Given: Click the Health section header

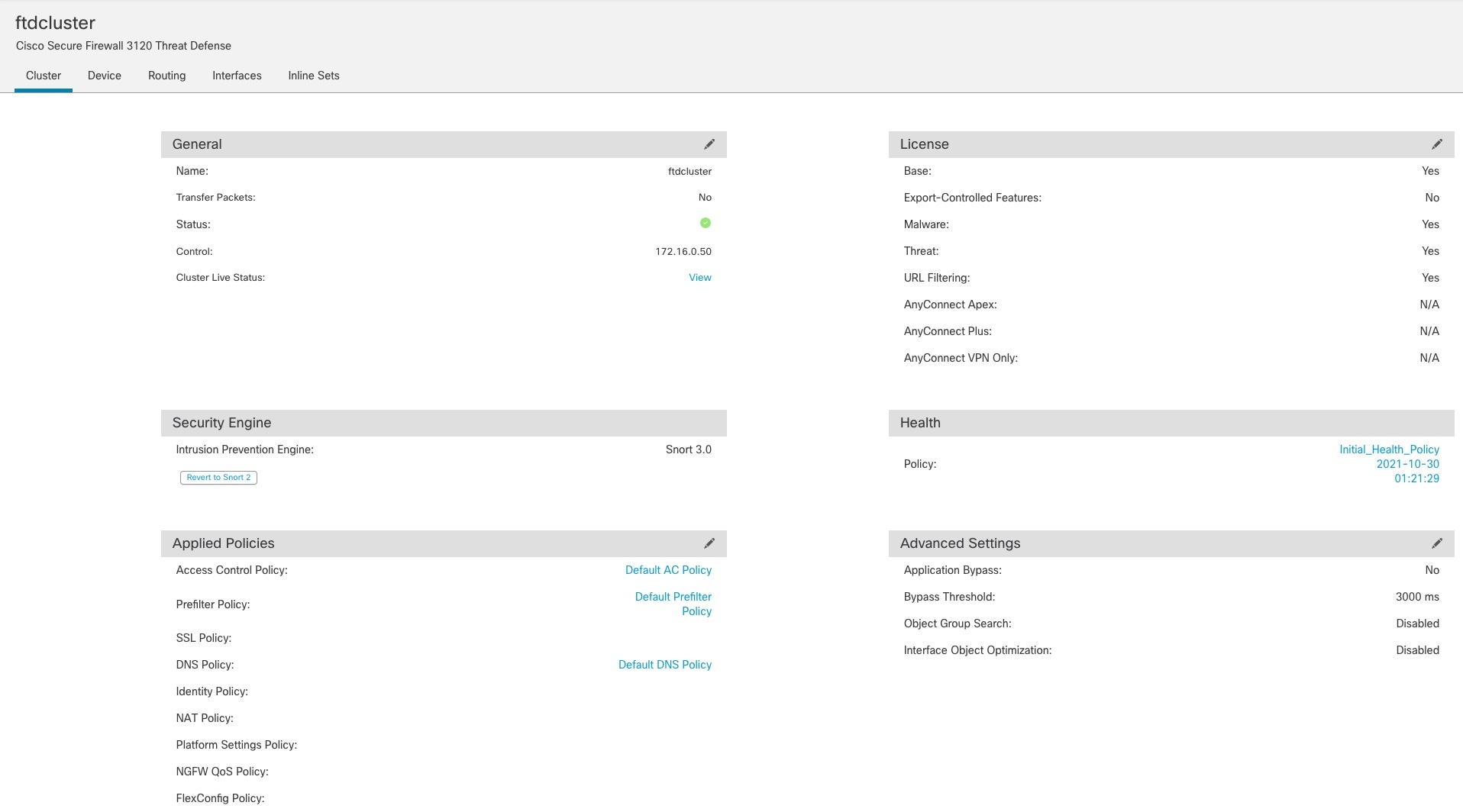Looking at the screenshot, I should tap(1171, 423).
